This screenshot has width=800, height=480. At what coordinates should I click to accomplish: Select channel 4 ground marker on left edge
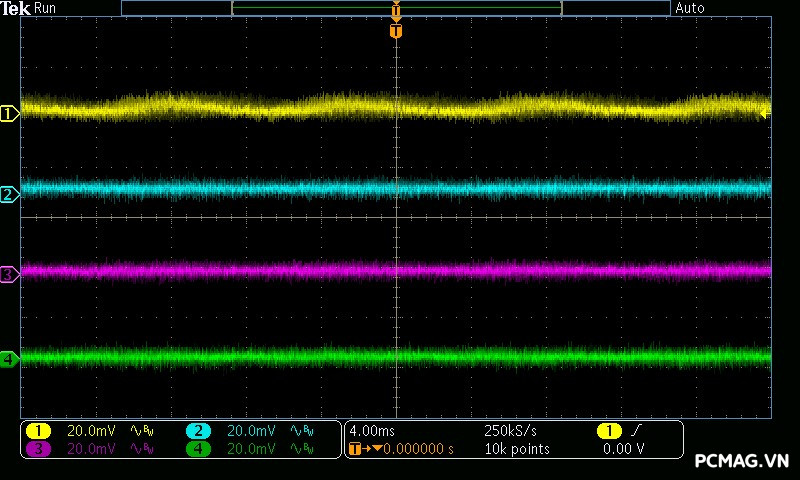pos(9,359)
